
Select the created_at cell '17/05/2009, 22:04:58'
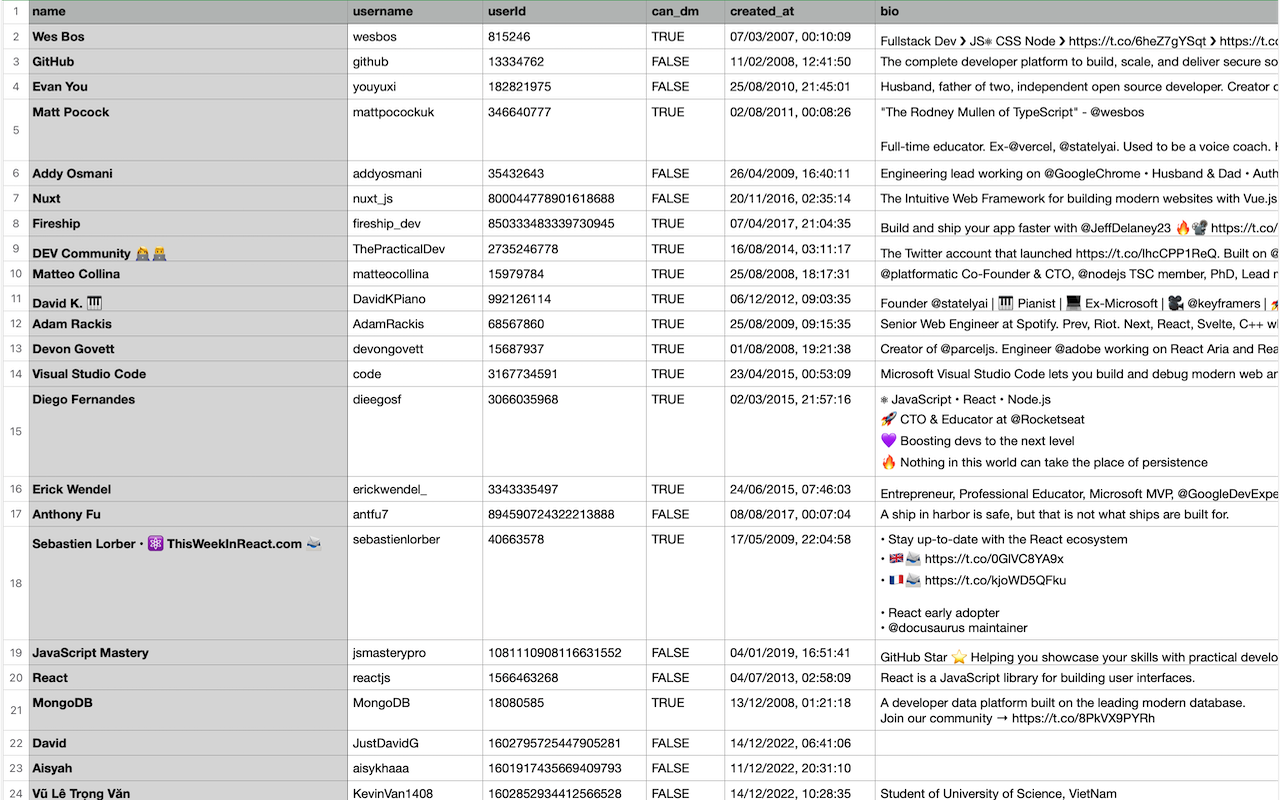pos(800,583)
